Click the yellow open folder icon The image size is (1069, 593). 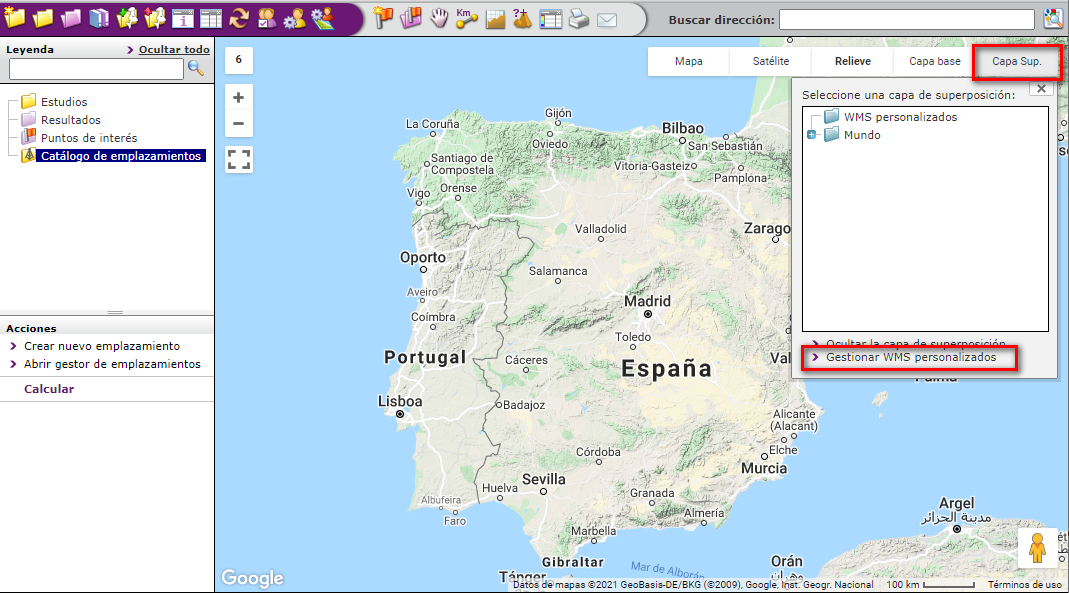click(x=42, y=18)
